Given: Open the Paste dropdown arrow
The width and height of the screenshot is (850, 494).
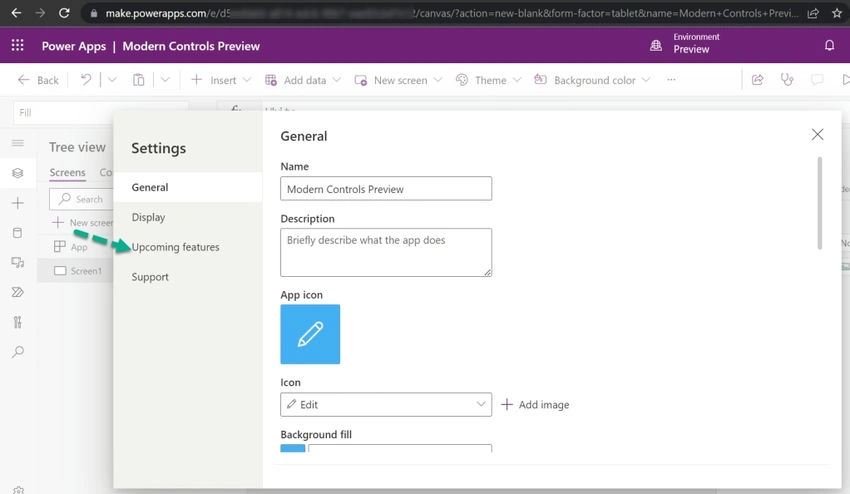Looking at the screenshot, I should point(165,80).
